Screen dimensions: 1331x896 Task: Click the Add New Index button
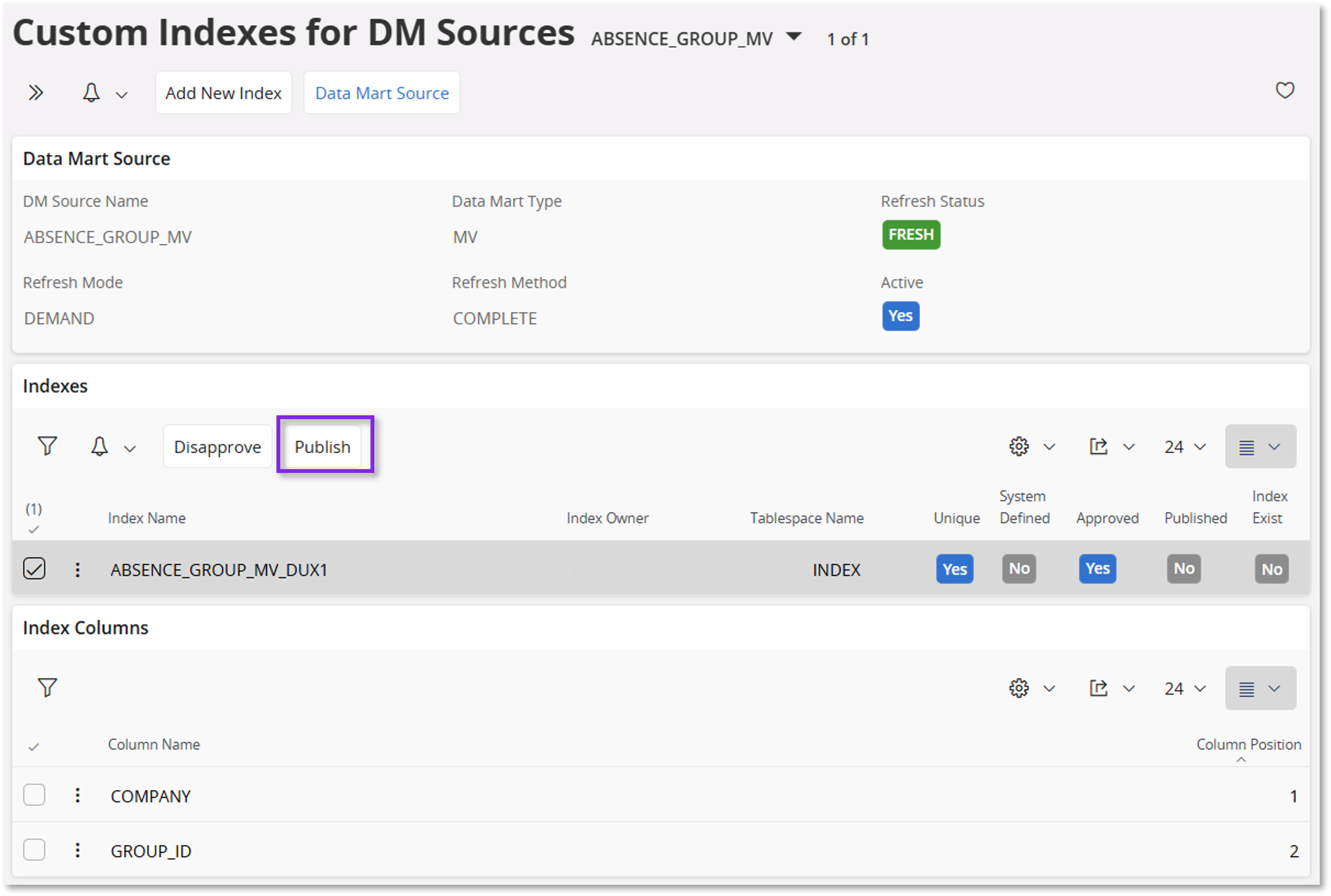(223, 93)
